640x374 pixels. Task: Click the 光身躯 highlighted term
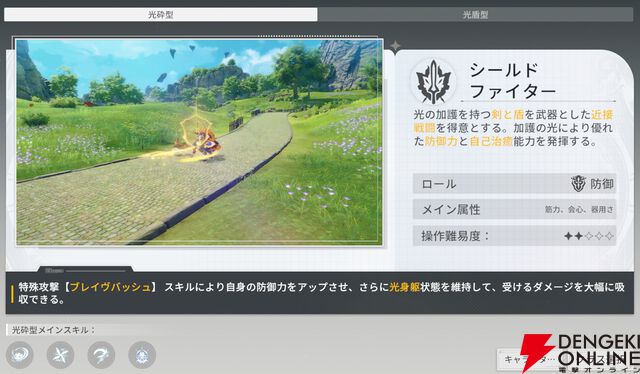[x=404, y=287]
